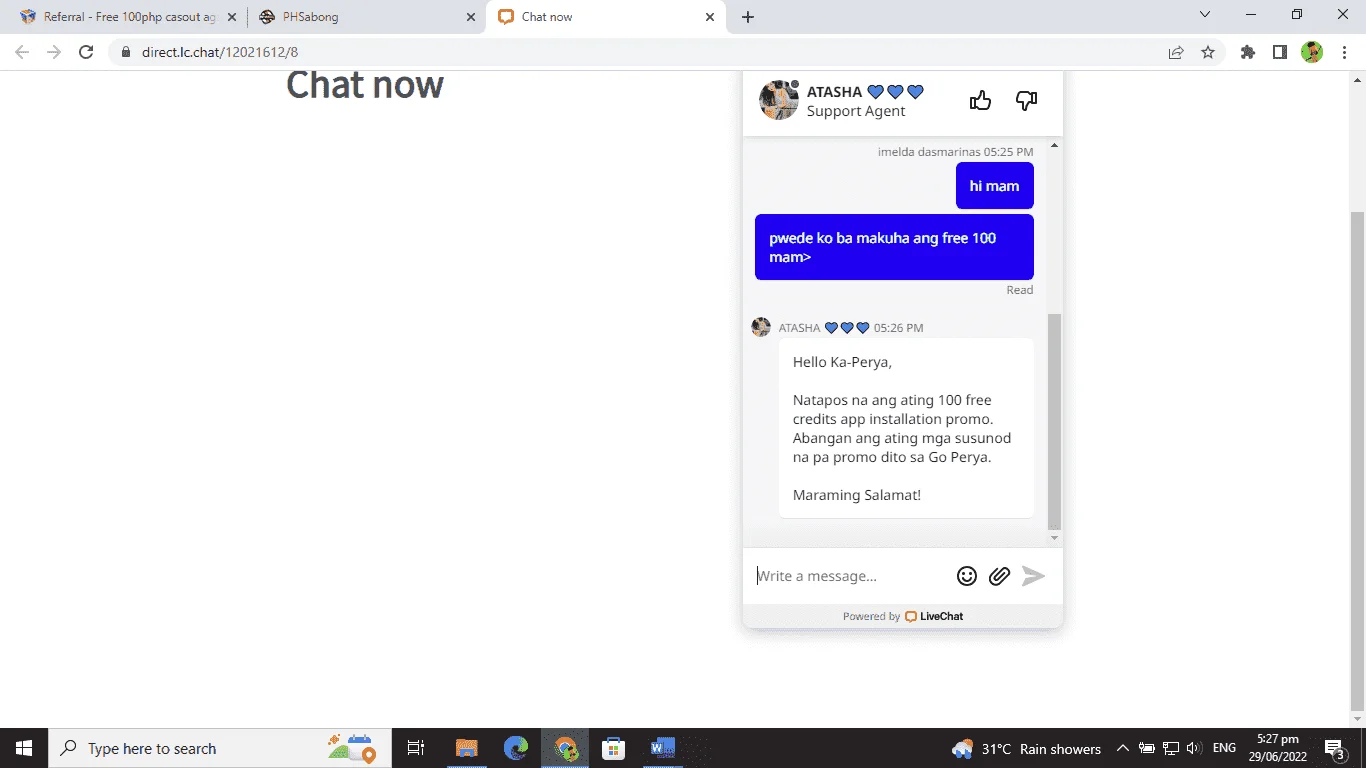
Task: Open File Explorer from the taskbar
Action: click(x=467, y=748)
